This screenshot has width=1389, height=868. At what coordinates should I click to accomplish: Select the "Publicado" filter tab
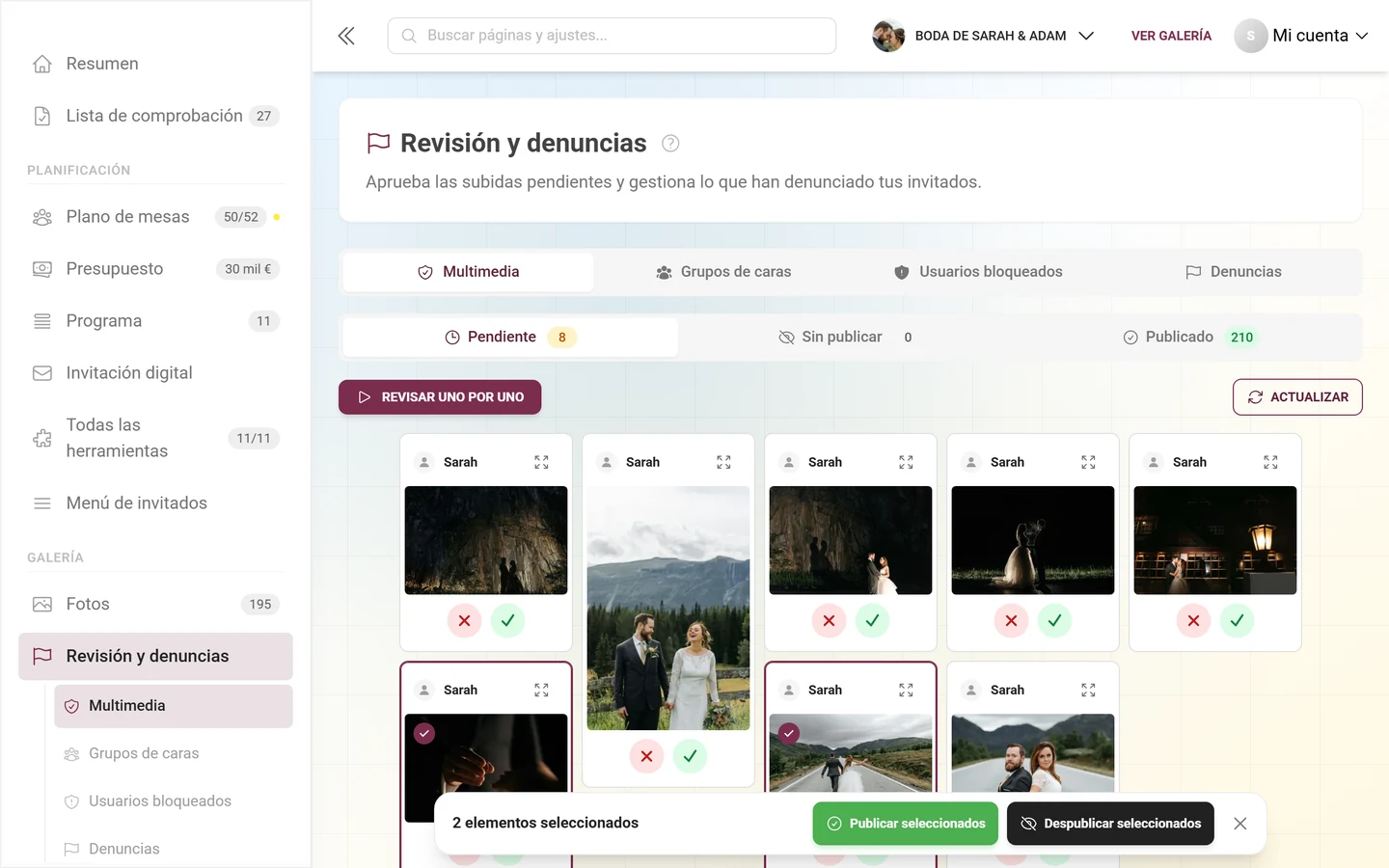click(x=1190, y=338)
